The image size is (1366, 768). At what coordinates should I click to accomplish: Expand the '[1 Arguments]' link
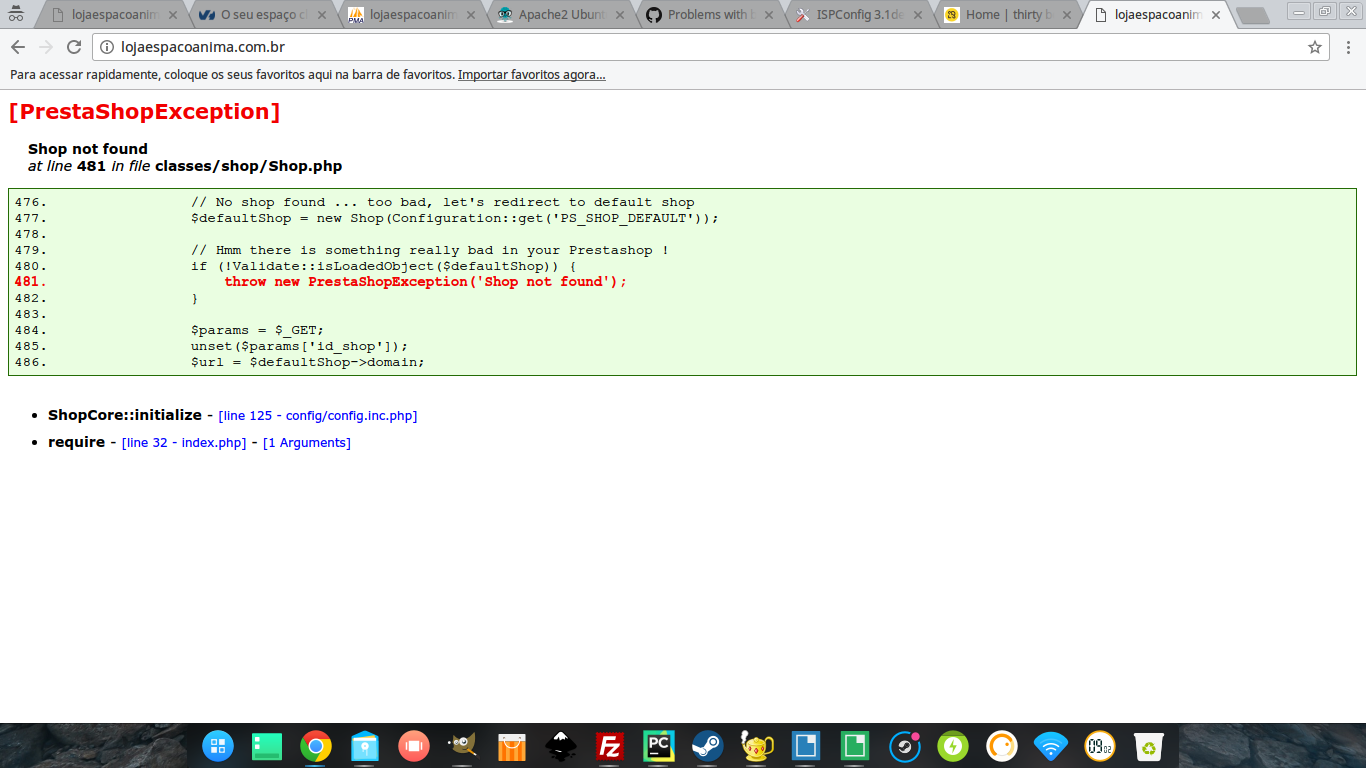point(306,443)
